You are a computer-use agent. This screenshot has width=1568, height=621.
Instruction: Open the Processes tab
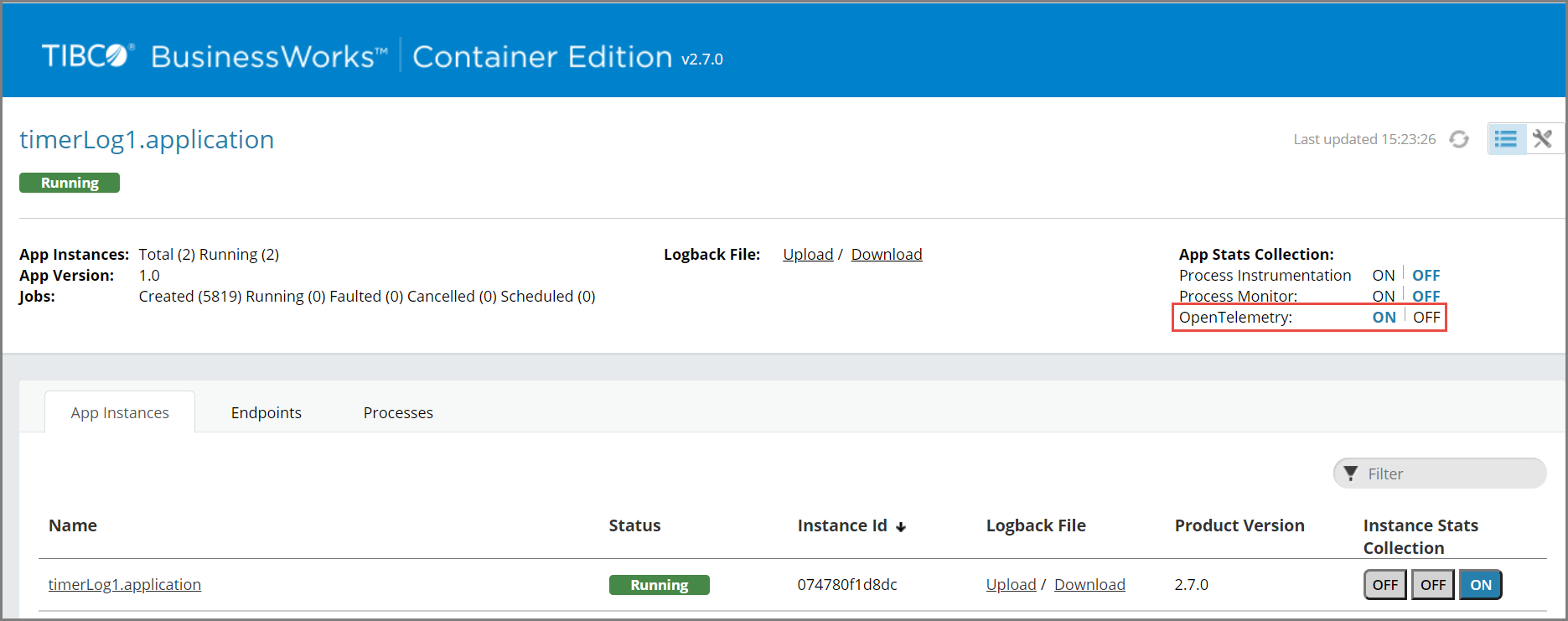tap(398, 412)
